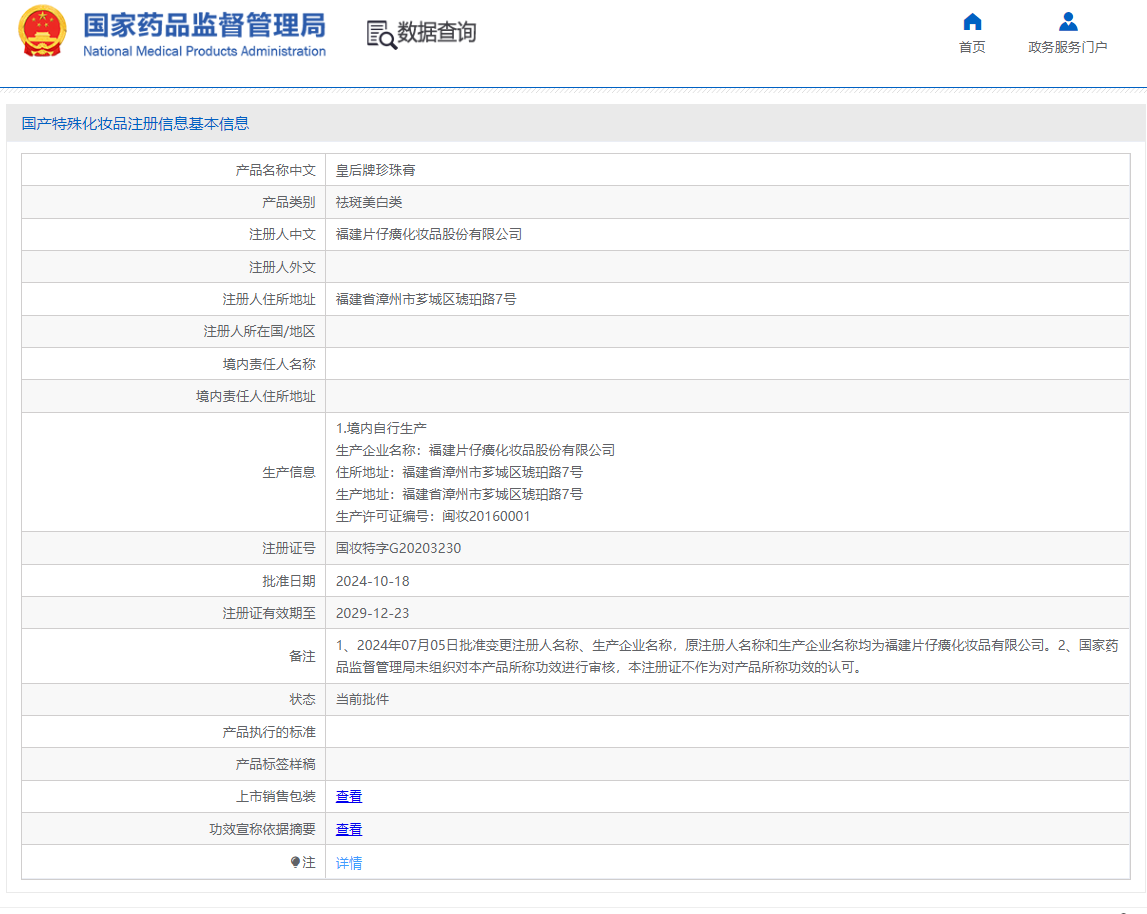Click the 政务服务门户 person icon

[1068, 22]
